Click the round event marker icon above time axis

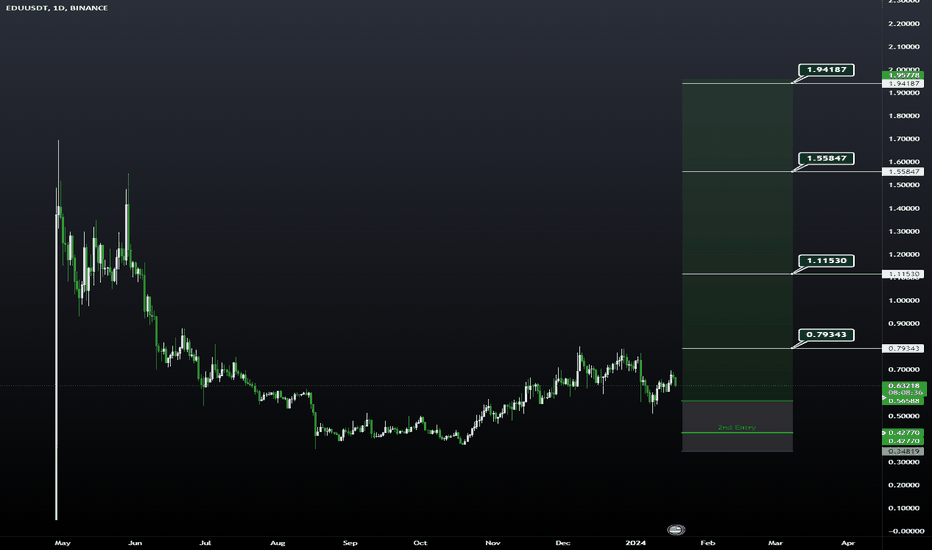[x=676, y=529]
